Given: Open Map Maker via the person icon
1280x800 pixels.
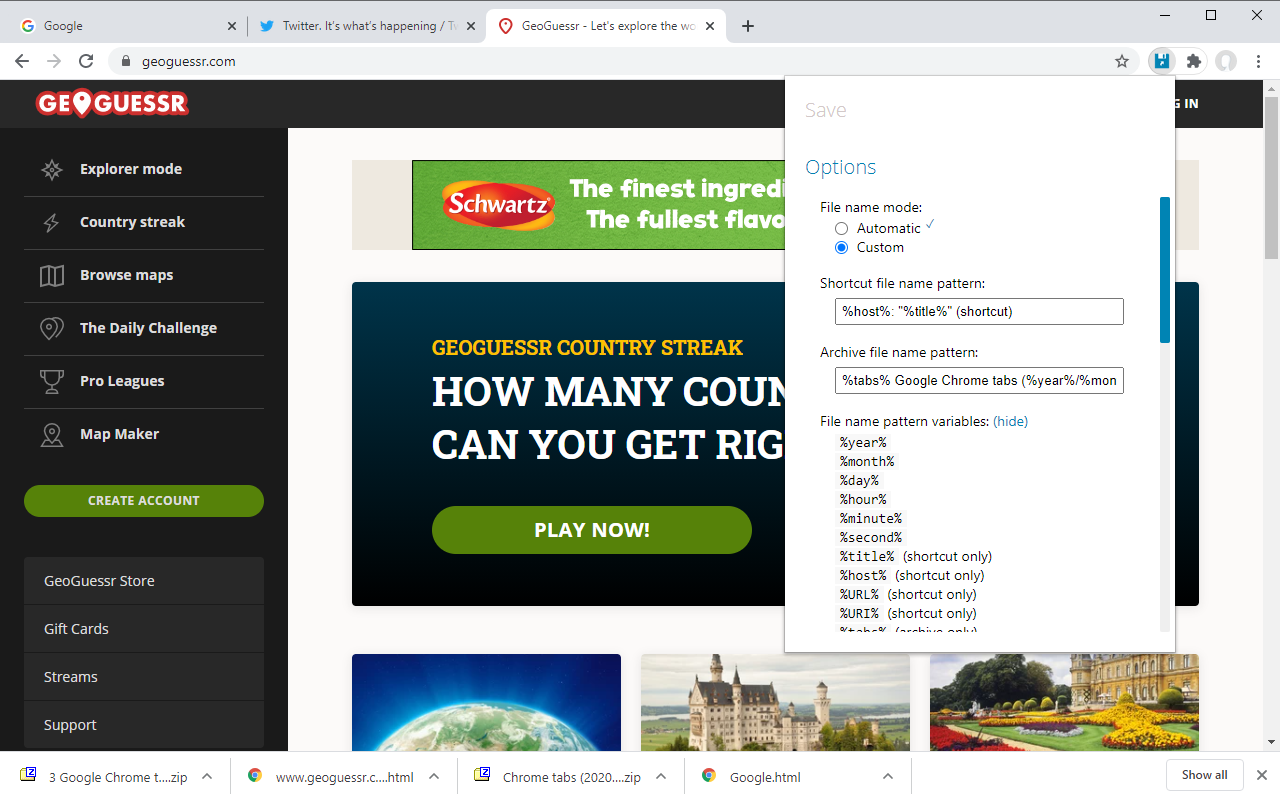Looking at the screenshot, I should tap(50, 433).
